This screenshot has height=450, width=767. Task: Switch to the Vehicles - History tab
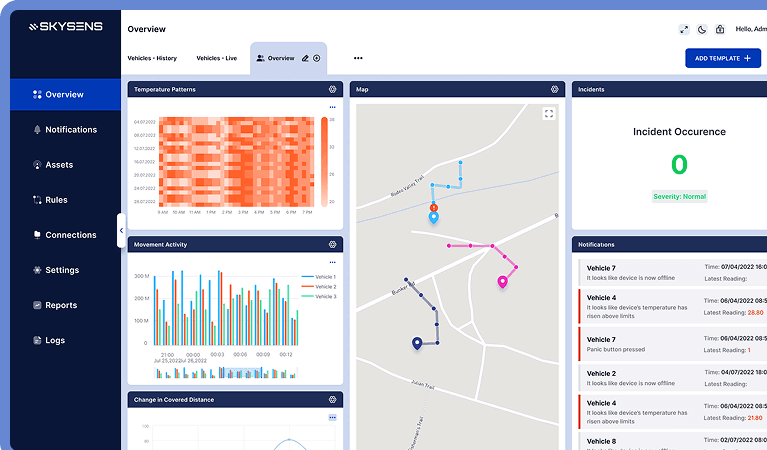(x=152, y=58)
